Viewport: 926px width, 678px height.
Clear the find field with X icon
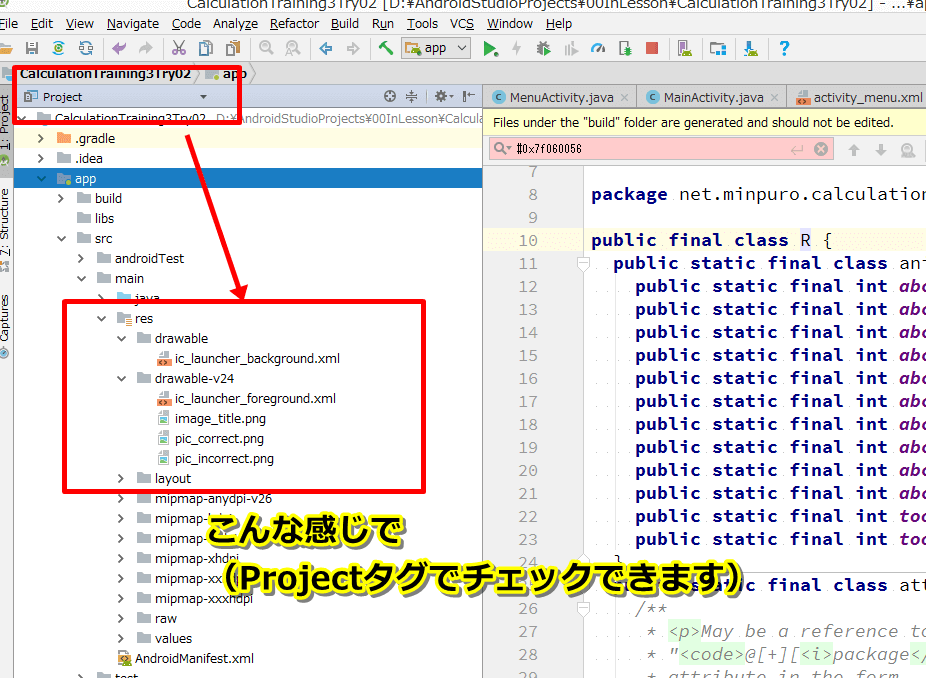pyautogui.click(x=821, y=149)
